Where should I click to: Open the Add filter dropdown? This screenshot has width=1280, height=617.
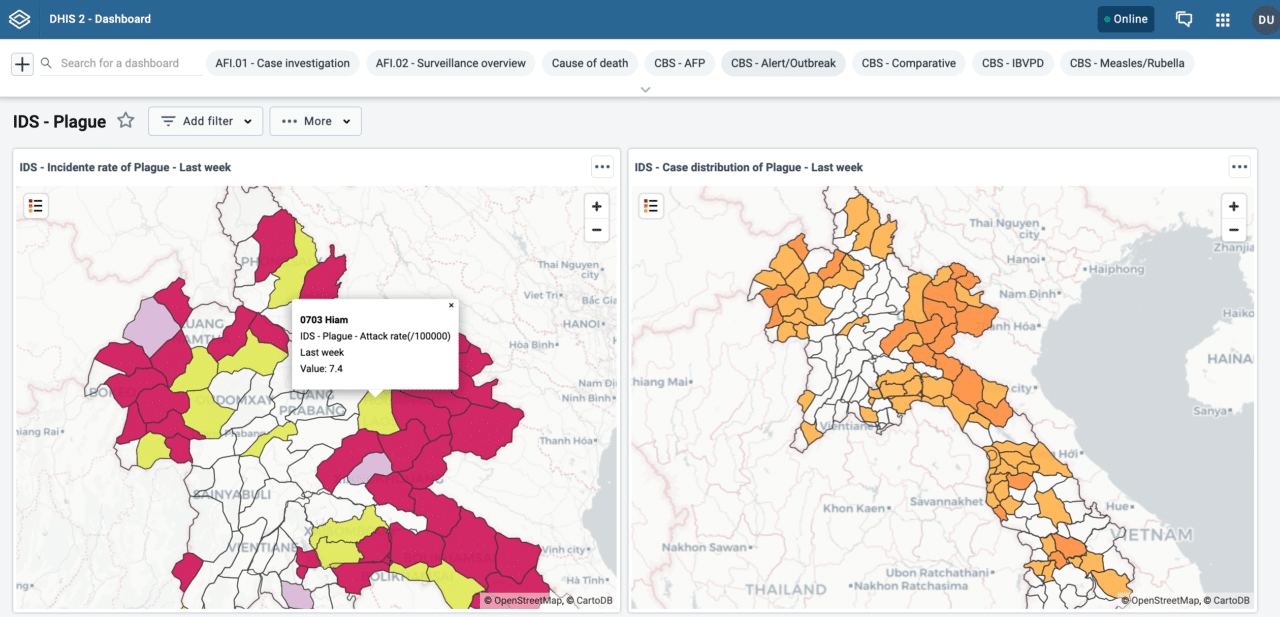pyautogui.click(x=205, y=120)
